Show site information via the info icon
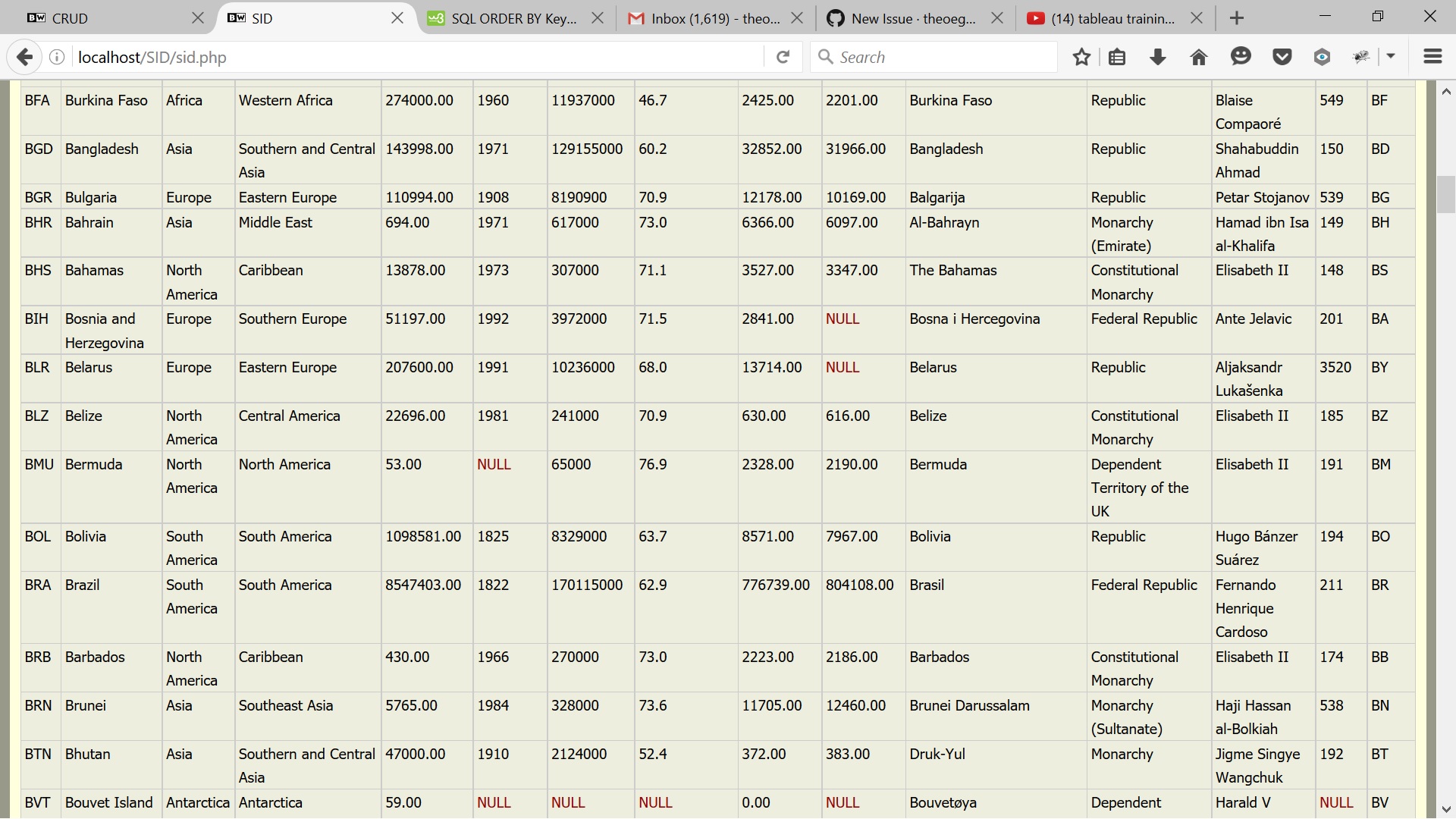Image resolution: width=1456 pixels, height=819 pixels. [57, 57]
